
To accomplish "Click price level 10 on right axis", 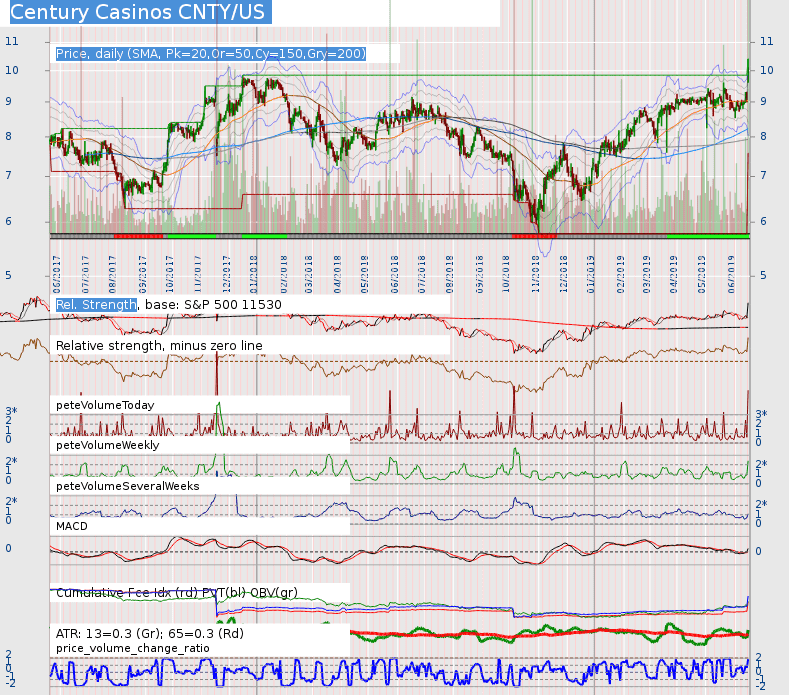I will tap(766, 70).
